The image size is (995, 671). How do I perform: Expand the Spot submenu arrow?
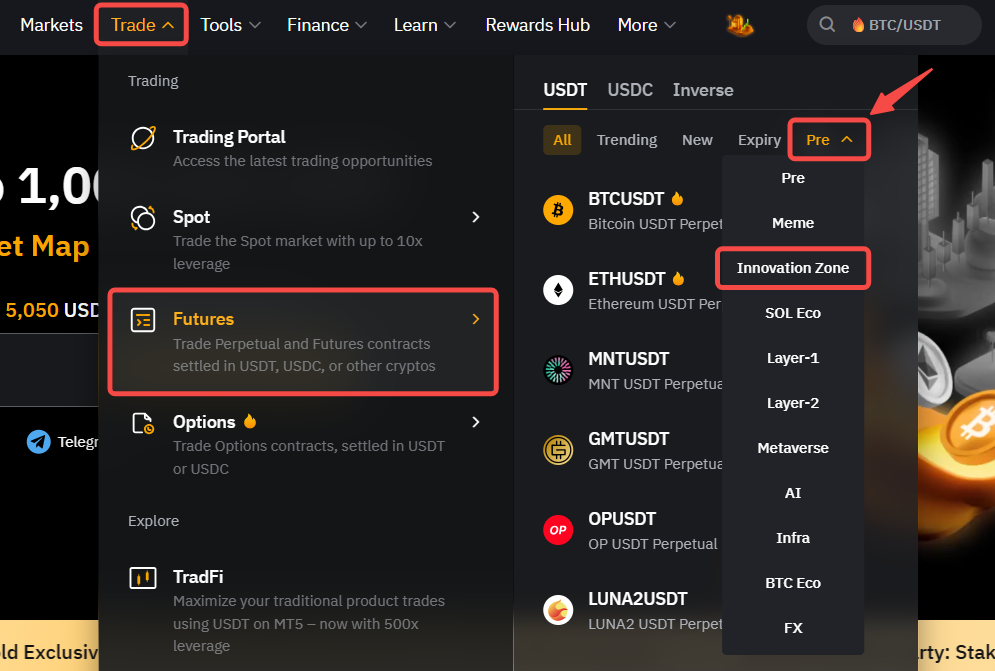(x=476, y=217)
